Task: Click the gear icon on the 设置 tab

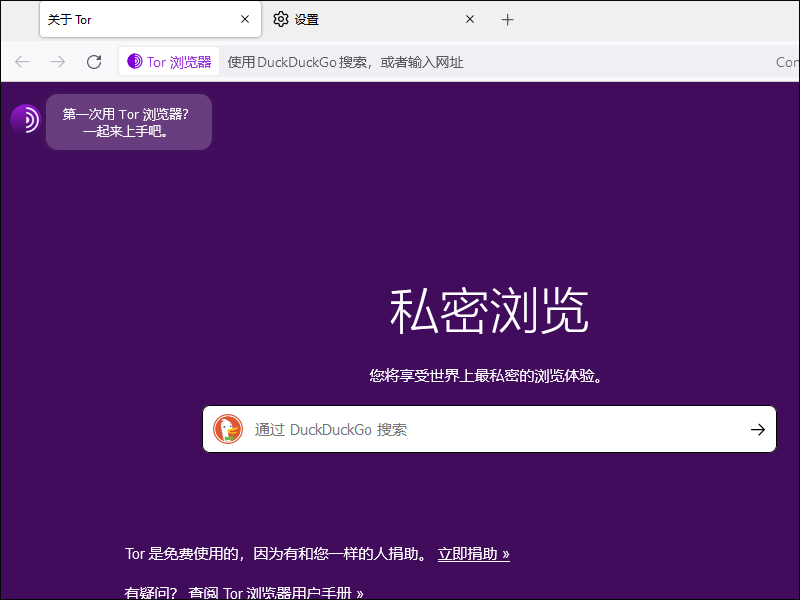Action: pyautogui.click(x=281, y=19)
